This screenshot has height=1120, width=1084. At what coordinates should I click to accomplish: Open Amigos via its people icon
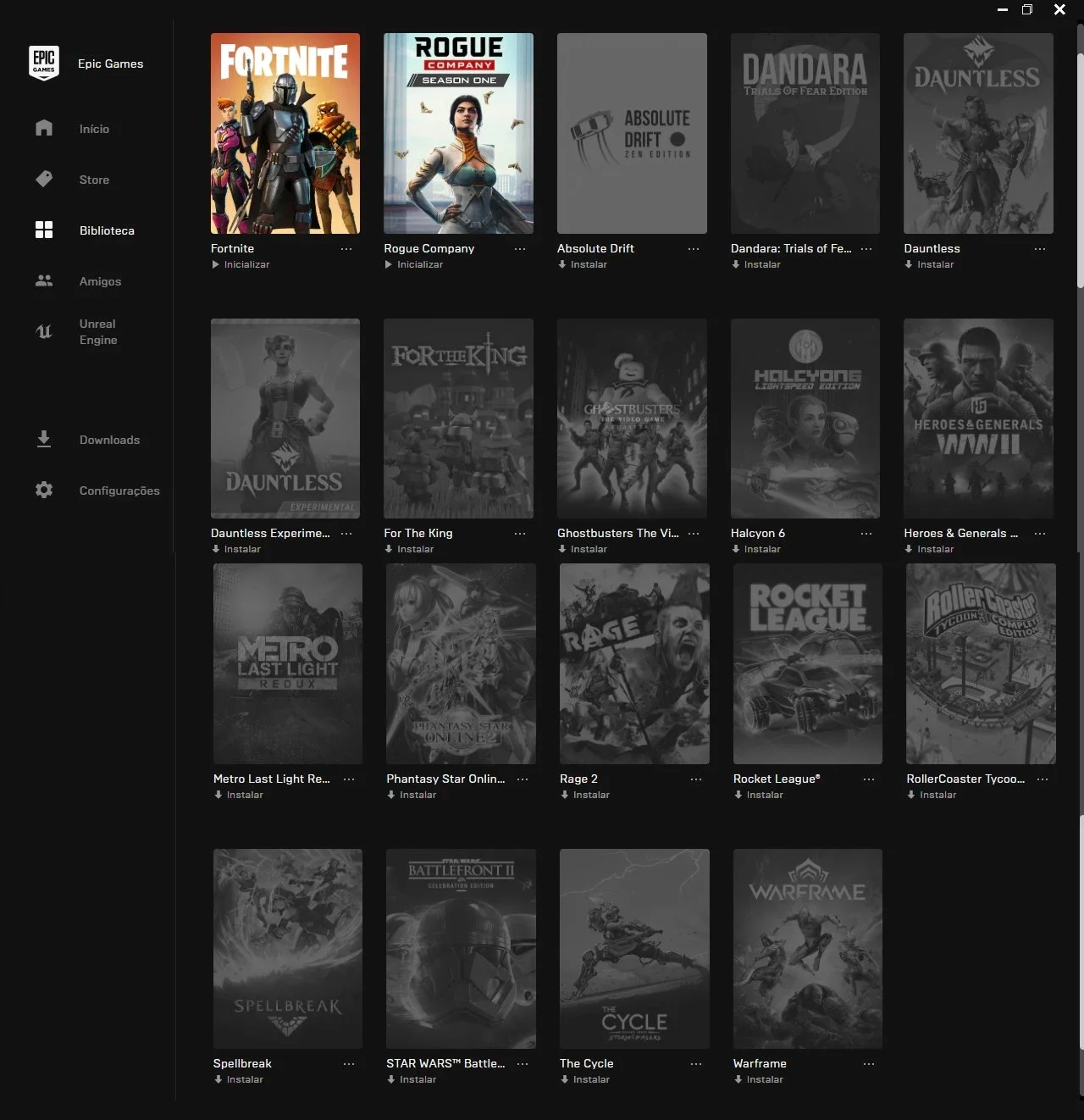click(44, 280)
